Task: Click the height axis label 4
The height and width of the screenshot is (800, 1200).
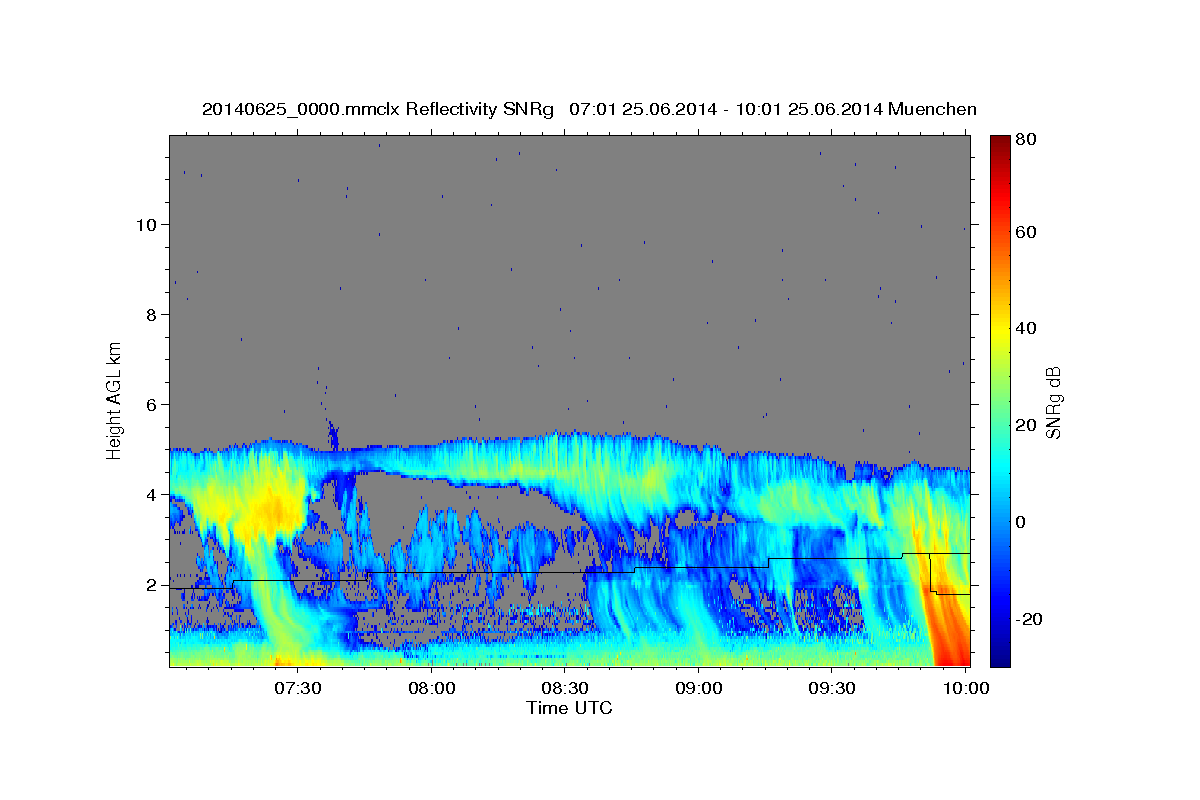Action: (152, 495)
